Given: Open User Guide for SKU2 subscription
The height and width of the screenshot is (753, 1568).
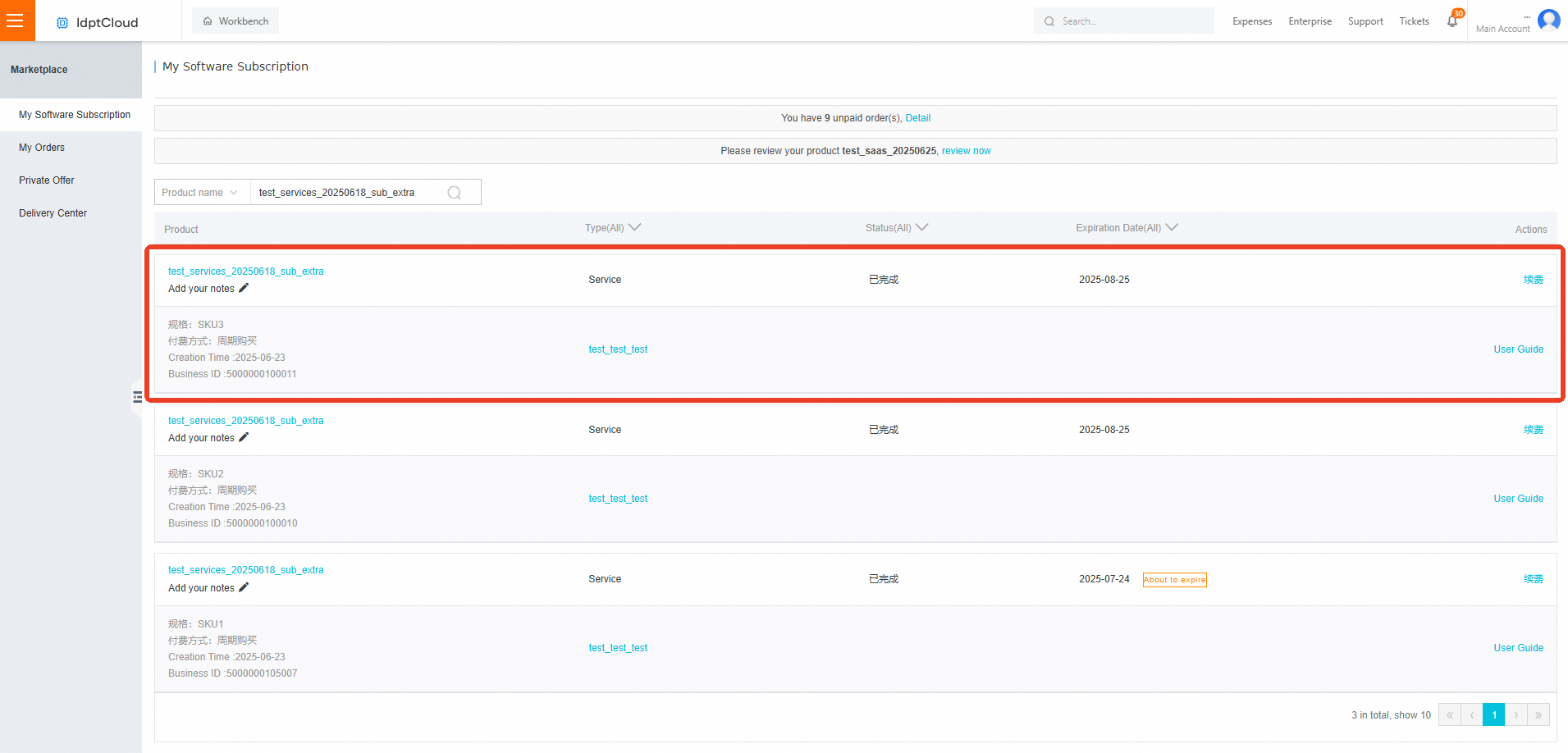Looking at the screenshot, I should click(x=1518, y=499).
